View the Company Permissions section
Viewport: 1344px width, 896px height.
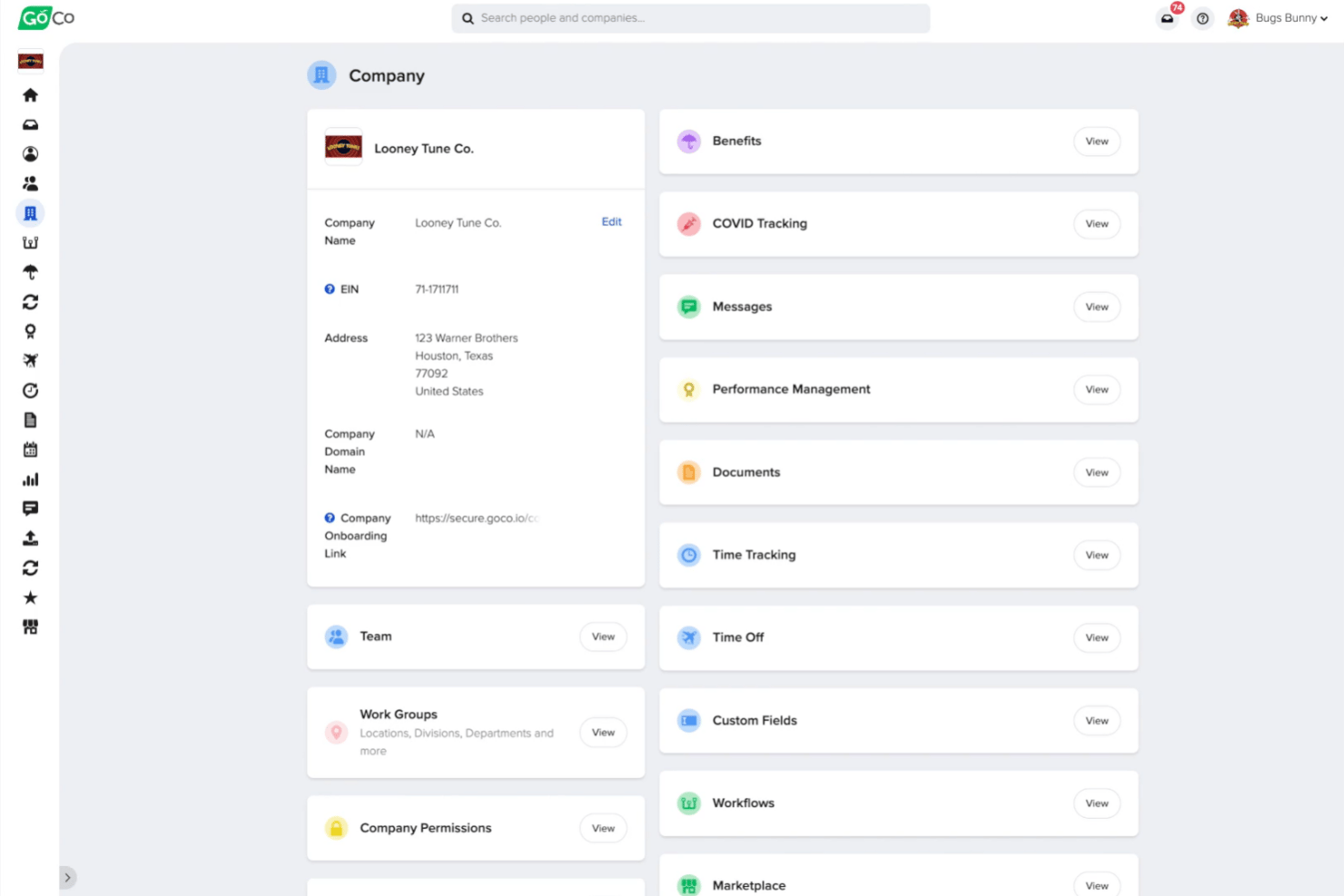pos(603,829)
